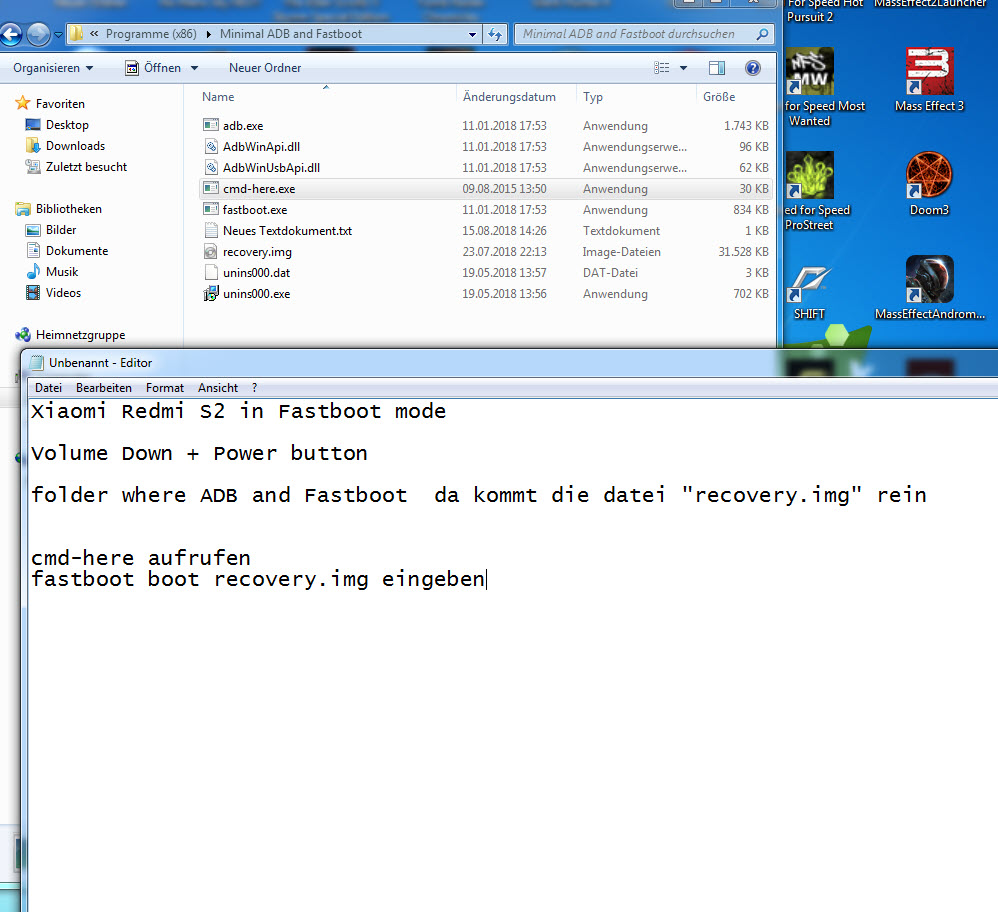The image size is (998, 912).
Task: Select the adb.exe file icon
Action: pyautogui.click(x=211, y=125)
